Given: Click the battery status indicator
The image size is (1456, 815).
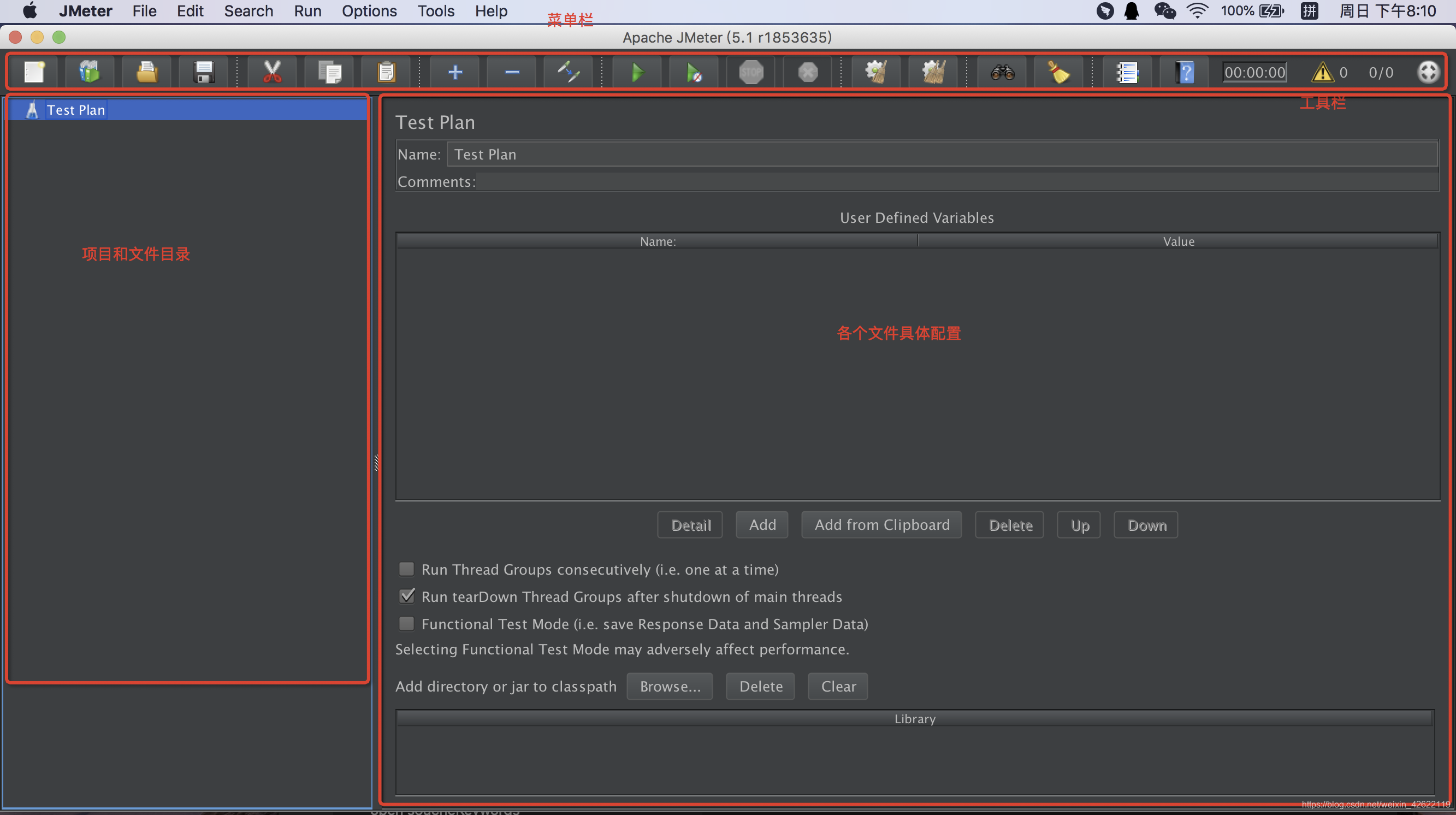Looking at the screenshot, I should 1272,11.
